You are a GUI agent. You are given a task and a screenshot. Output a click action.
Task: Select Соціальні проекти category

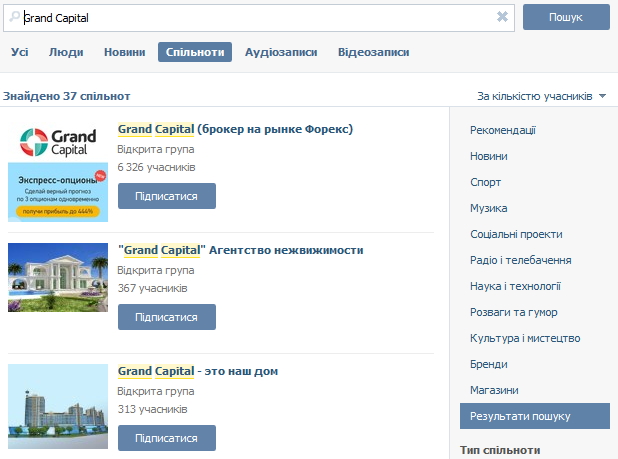tap(516, 234)
